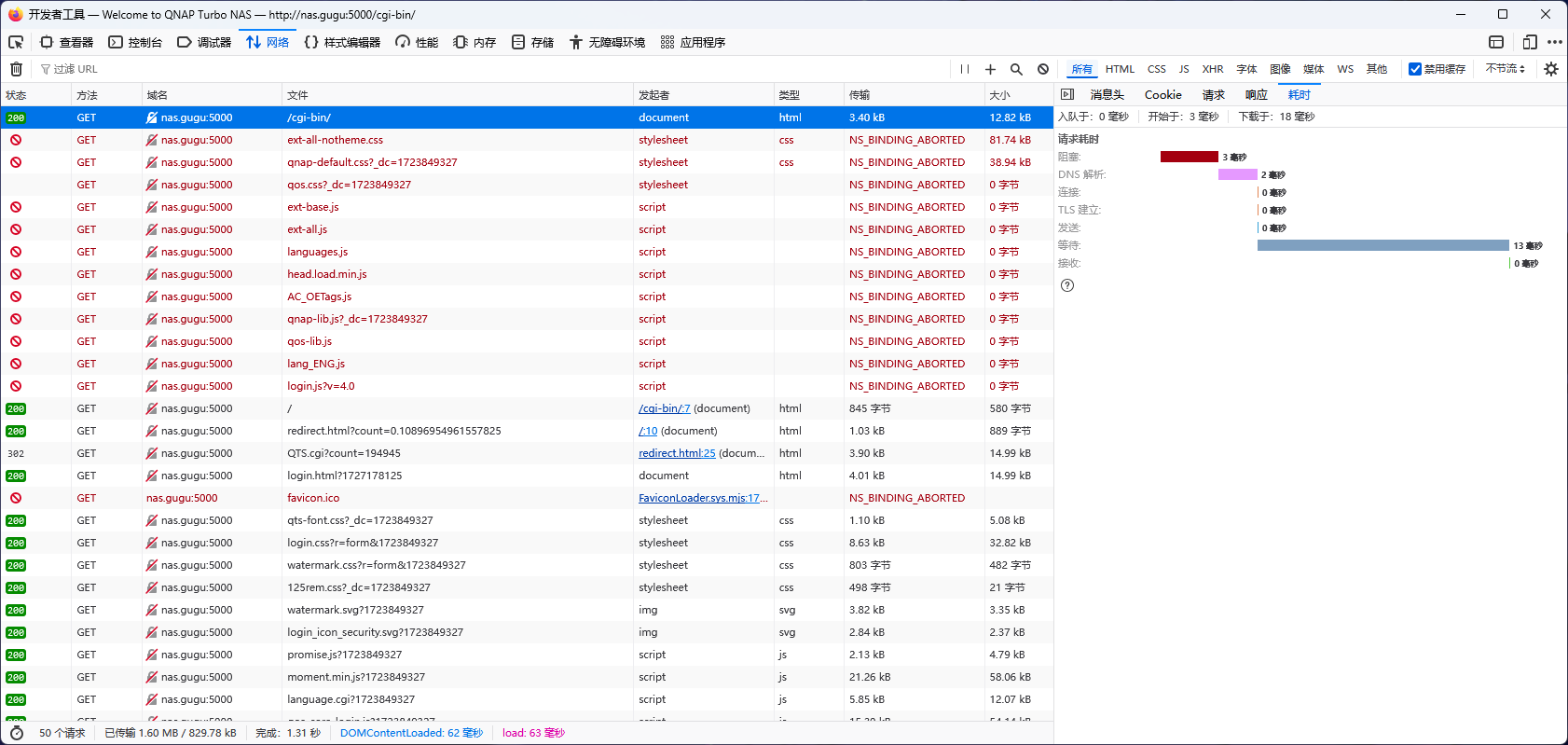Open the Inspector (查看器) panel
Image resolution: width=1568 pixels, height=745 pixels.
click(x=67, y=42)
